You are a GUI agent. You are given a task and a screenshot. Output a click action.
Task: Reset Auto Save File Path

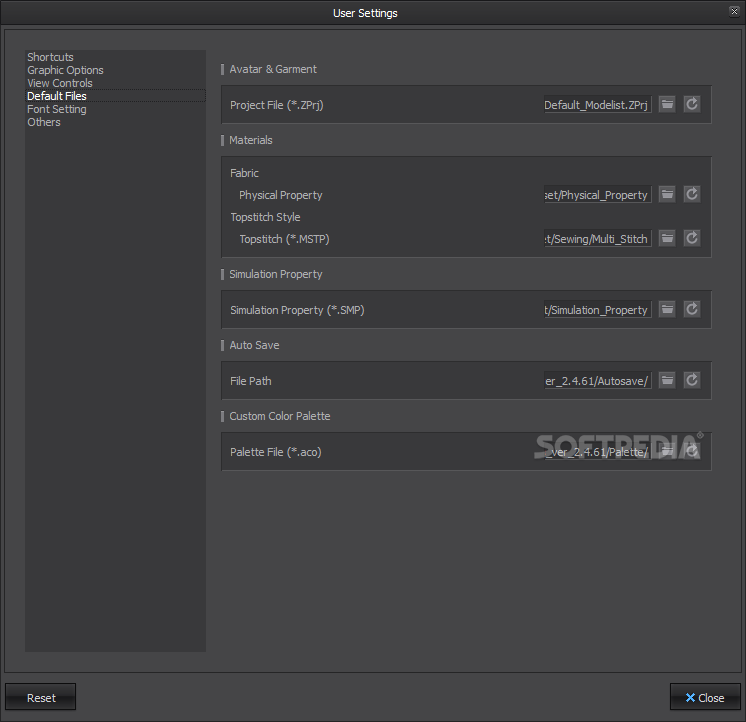coord(692,380)
